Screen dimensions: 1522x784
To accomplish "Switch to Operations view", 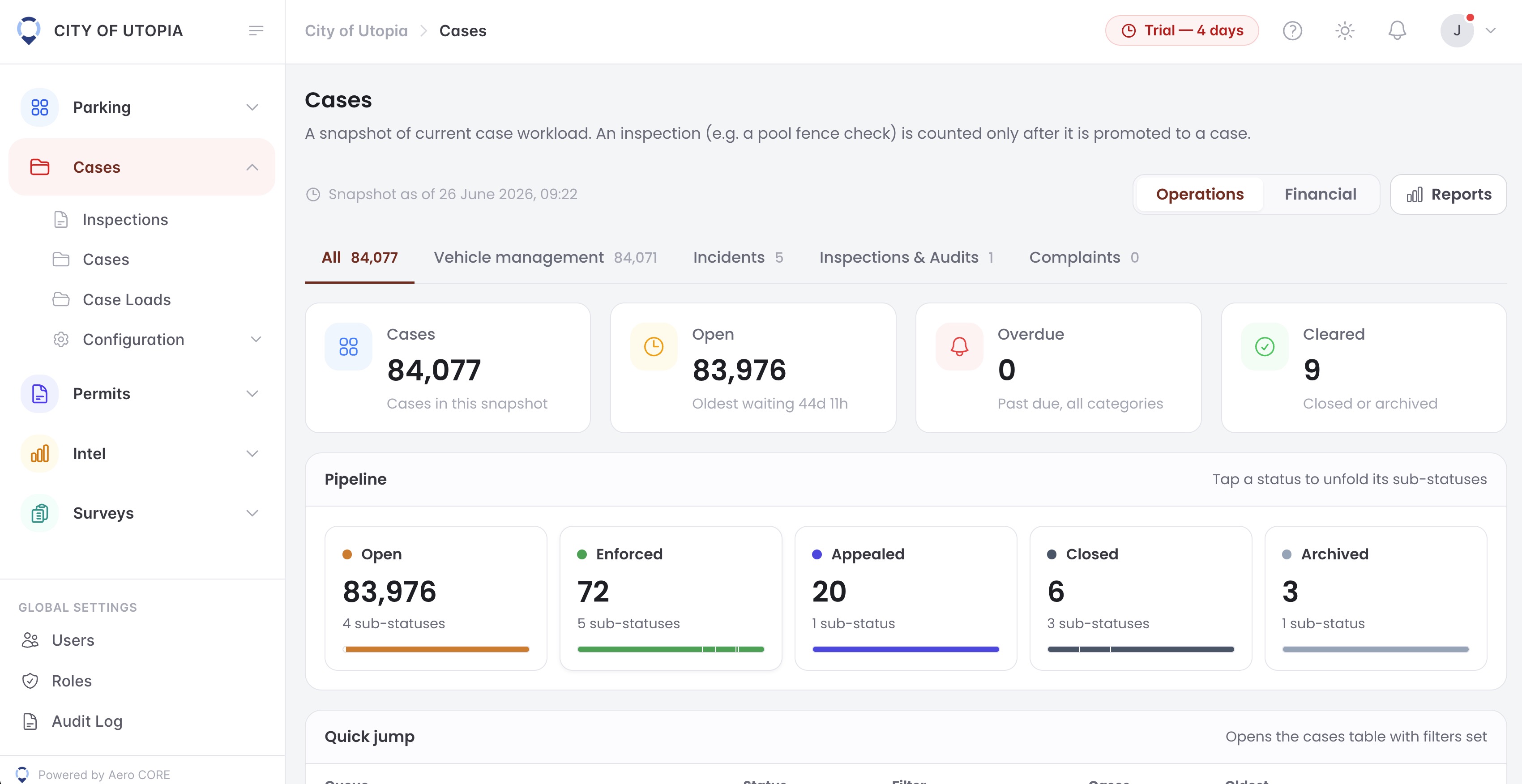I will (1200, 194).
